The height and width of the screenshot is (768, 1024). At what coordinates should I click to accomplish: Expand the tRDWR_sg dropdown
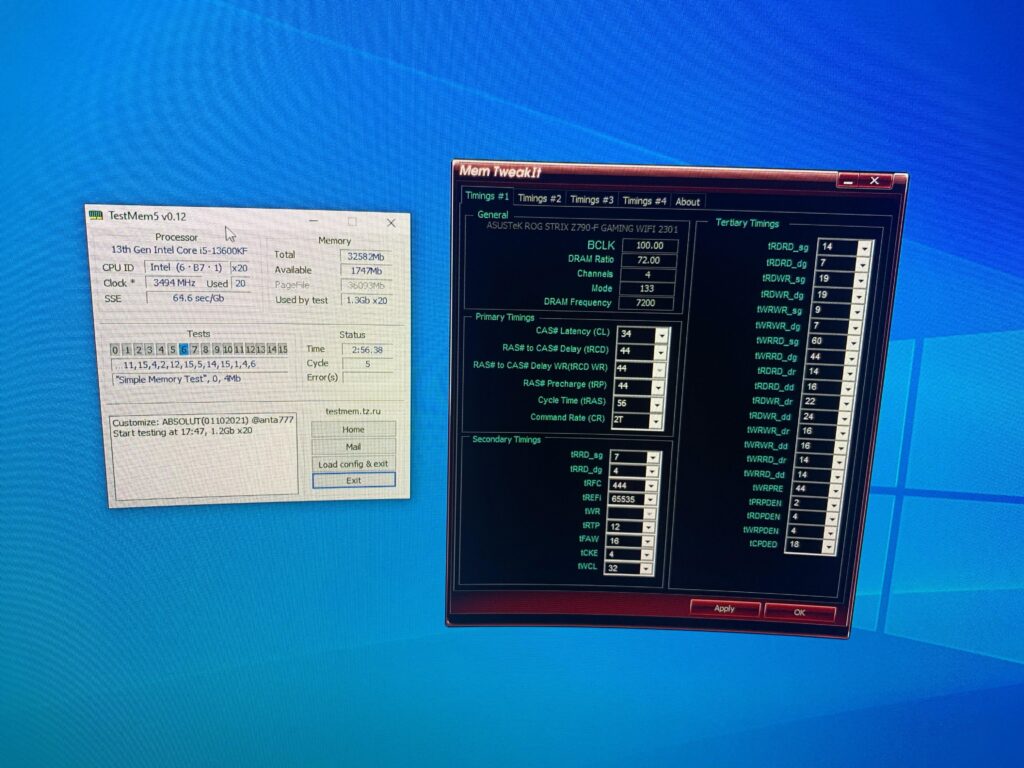tap(861, 280)
